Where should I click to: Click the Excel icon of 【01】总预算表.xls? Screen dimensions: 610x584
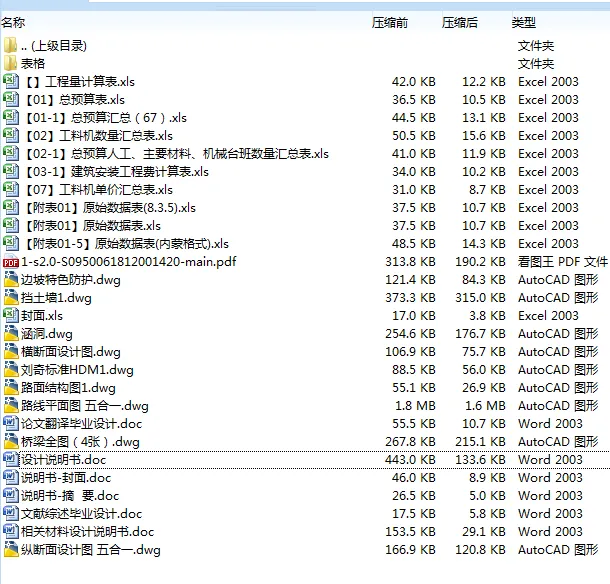pos(11,99)
